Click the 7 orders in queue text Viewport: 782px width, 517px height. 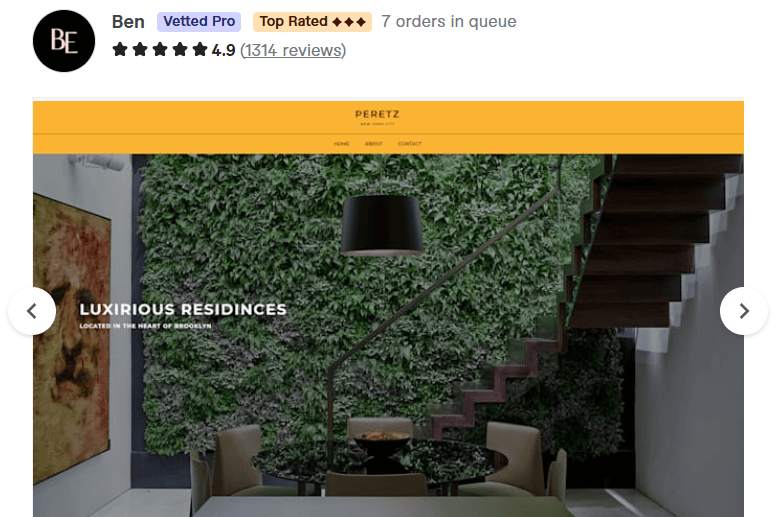[x=449, y=21]
